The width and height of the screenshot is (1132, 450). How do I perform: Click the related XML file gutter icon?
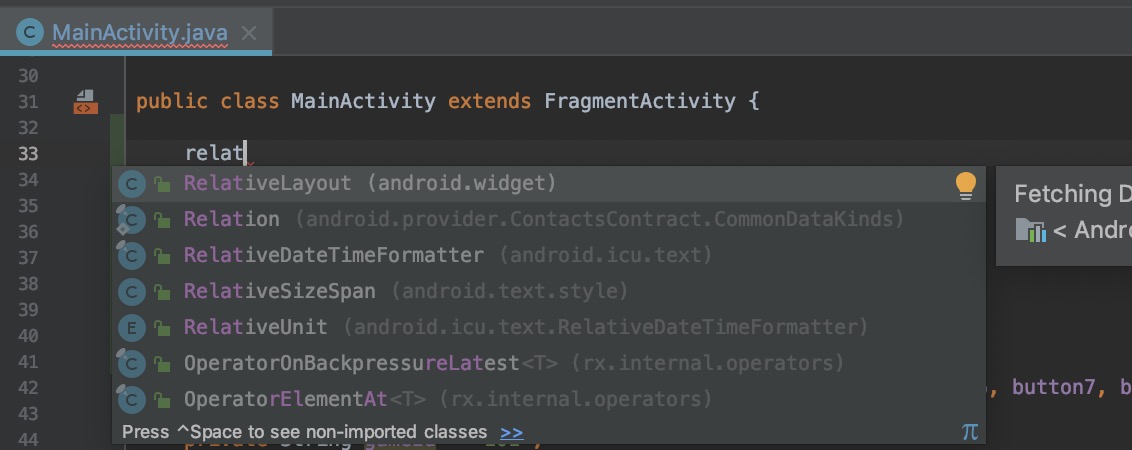coord(85,102)
